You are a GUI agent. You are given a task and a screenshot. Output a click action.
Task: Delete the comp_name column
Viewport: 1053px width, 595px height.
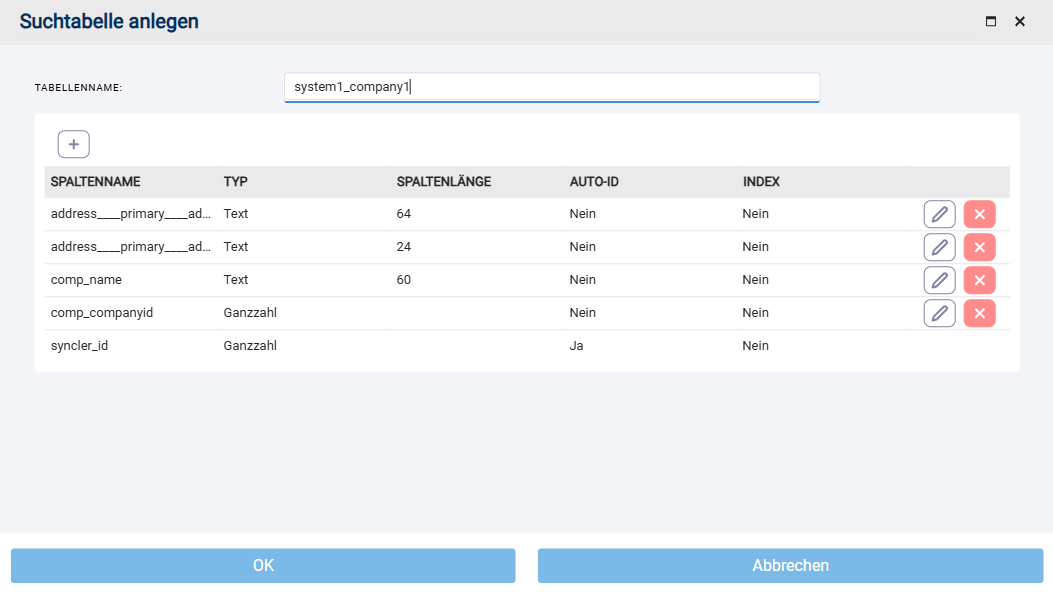979,280
